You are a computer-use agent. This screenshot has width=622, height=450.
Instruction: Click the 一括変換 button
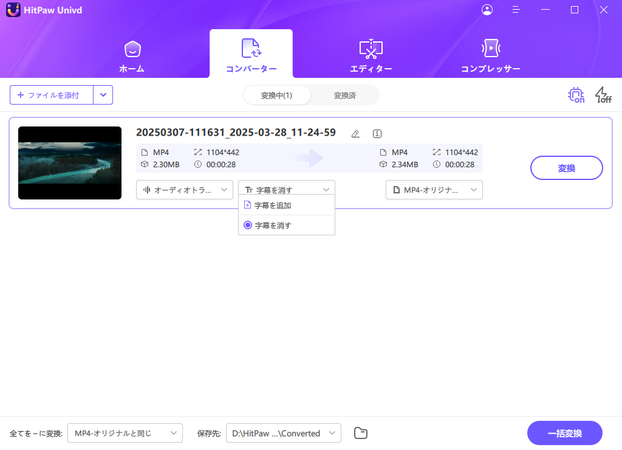[564, 433]
